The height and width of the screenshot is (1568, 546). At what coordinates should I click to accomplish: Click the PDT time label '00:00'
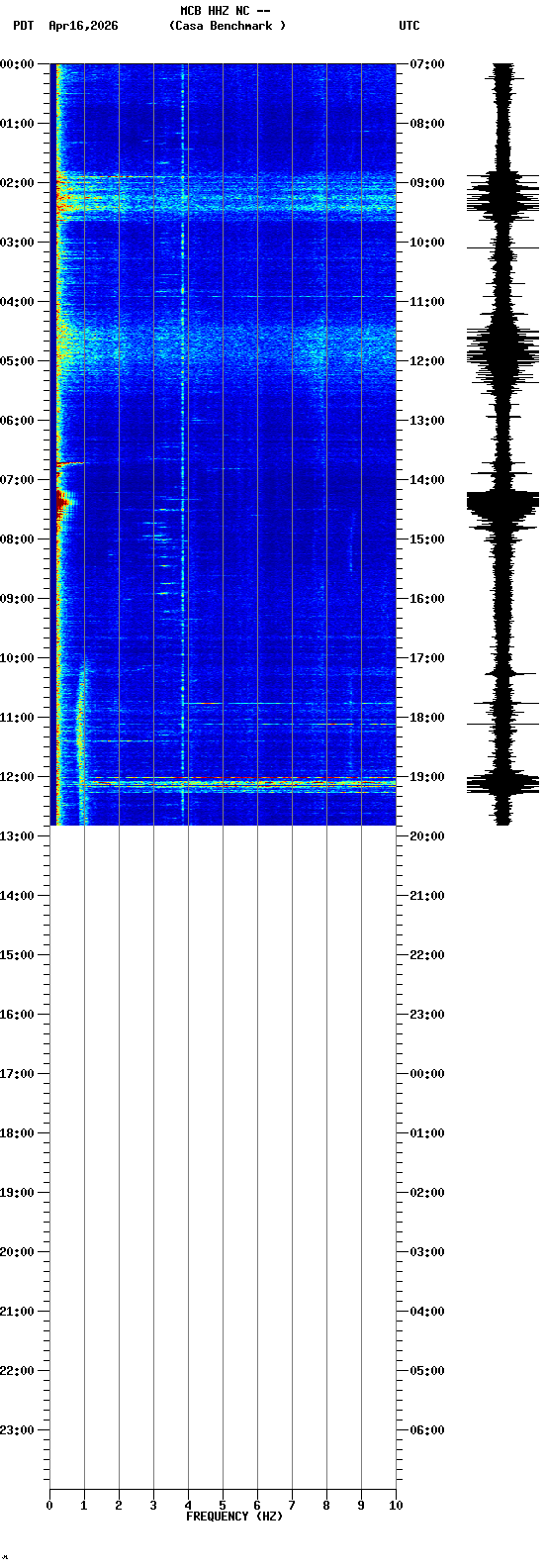[x=17, y=64]
